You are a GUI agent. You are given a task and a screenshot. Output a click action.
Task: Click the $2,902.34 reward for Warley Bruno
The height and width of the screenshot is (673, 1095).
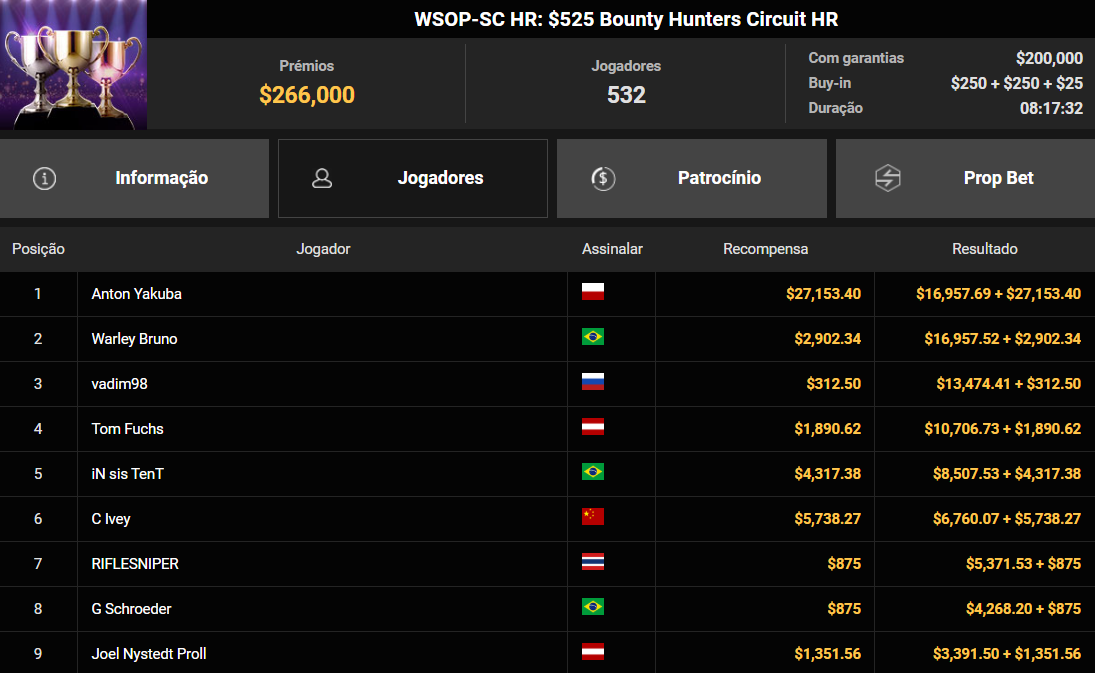pyautogui.click(x=828, y=338)
